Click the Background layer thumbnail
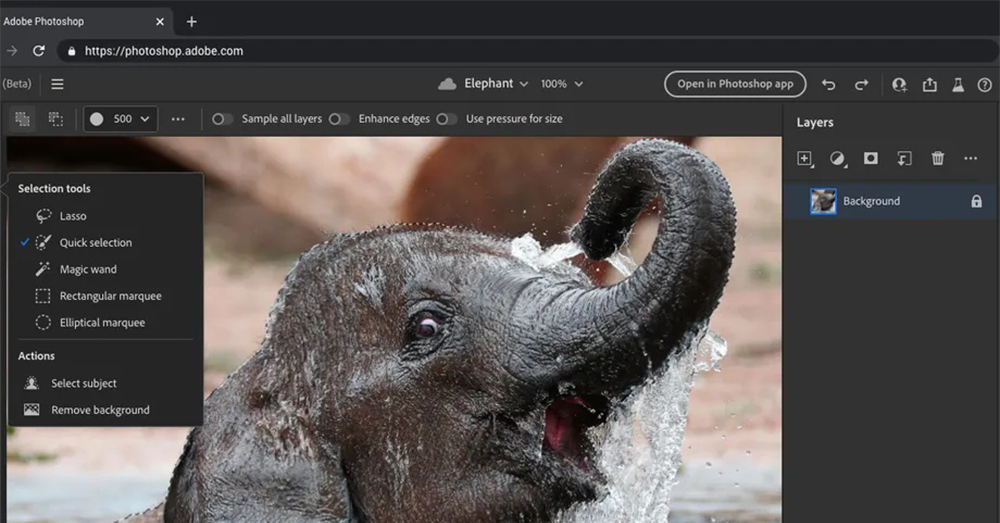Viewport: 1000px width, 523px height. (823, 202)
